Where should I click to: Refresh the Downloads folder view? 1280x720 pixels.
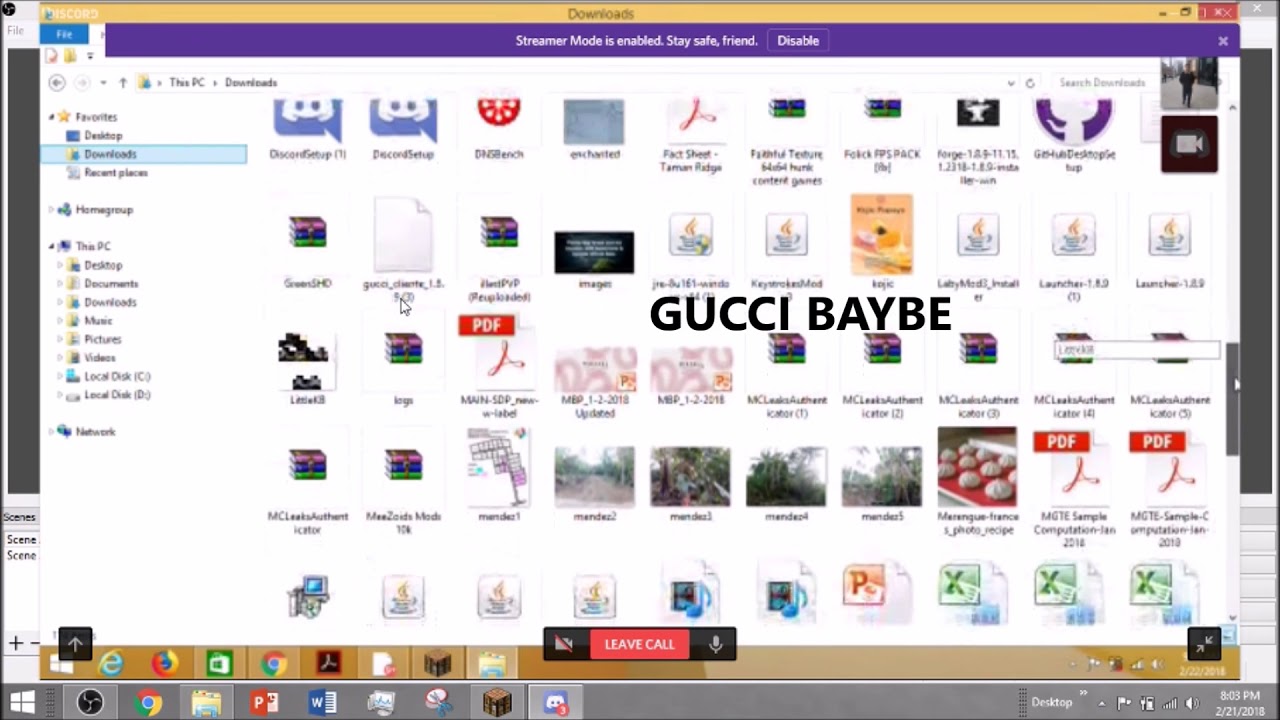(x=1029, y=83)
